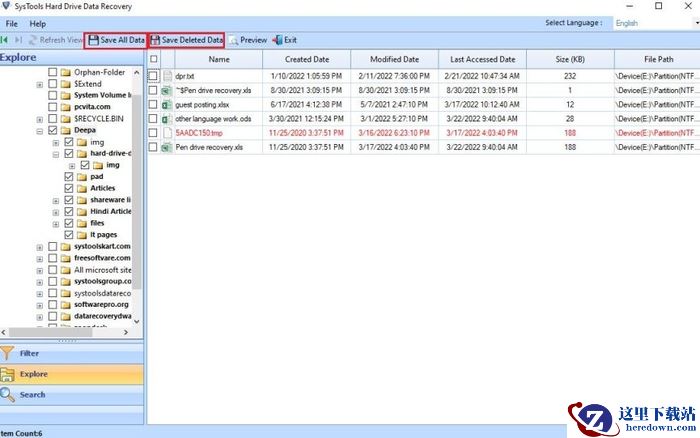Expand the files folder node

click(x=56, y=224)
